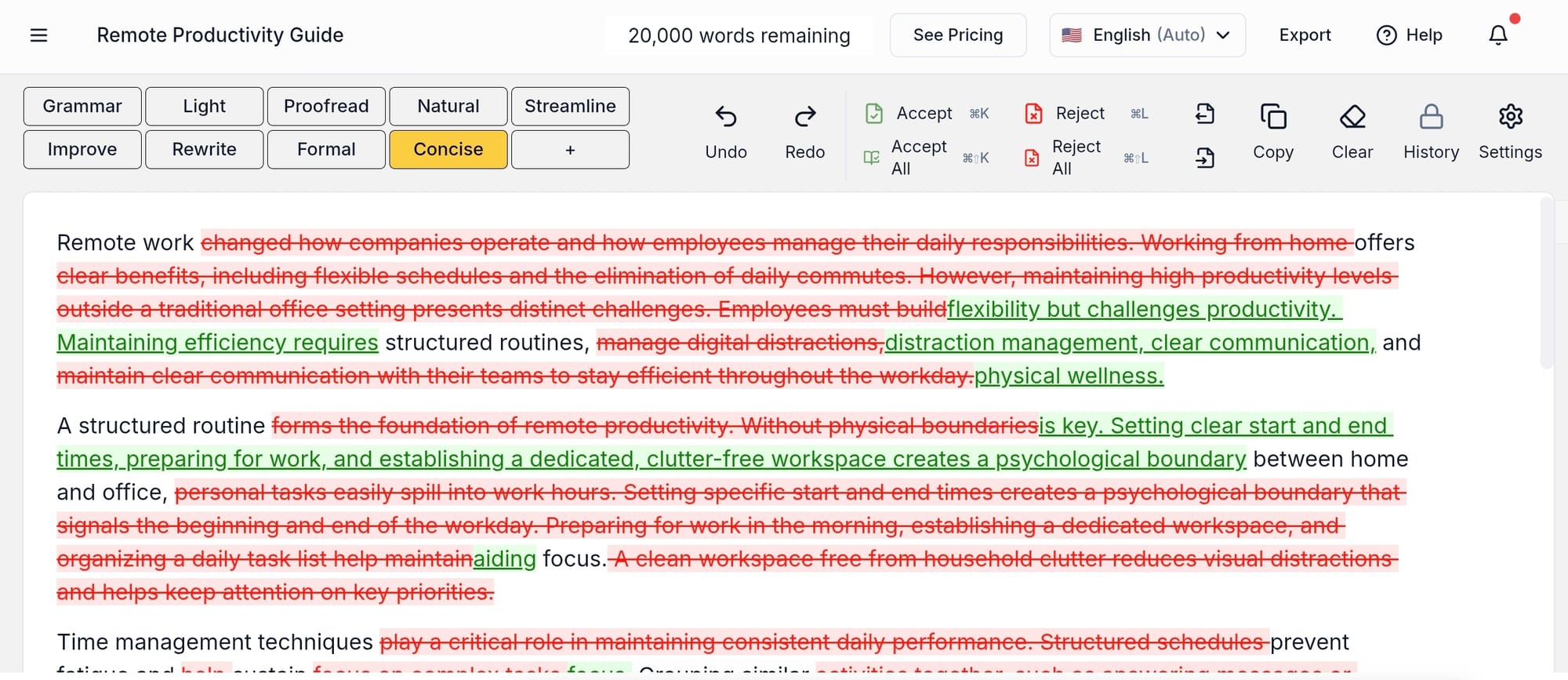Reject All suggested changes
The image size is (1568, 680).
[x=1087, y=158]
